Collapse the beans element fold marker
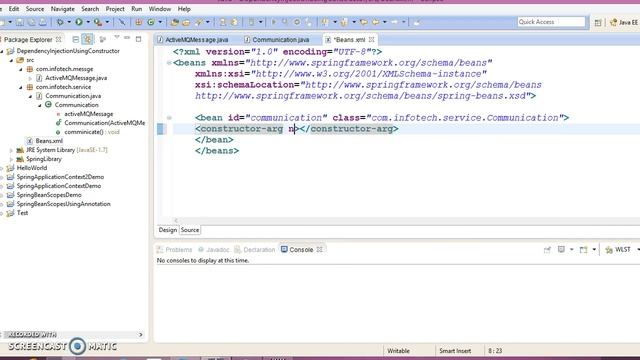The image size is (640, 360). point(169,63)
